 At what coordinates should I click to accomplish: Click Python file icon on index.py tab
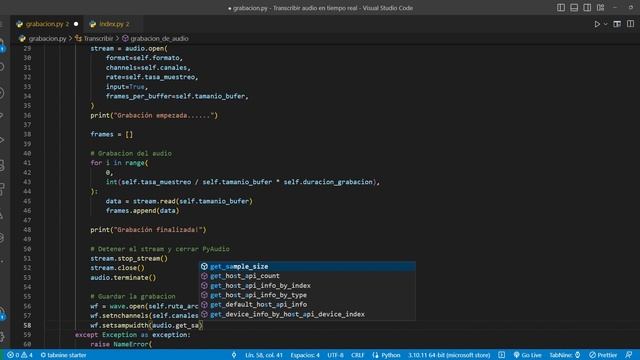(93, 24)
